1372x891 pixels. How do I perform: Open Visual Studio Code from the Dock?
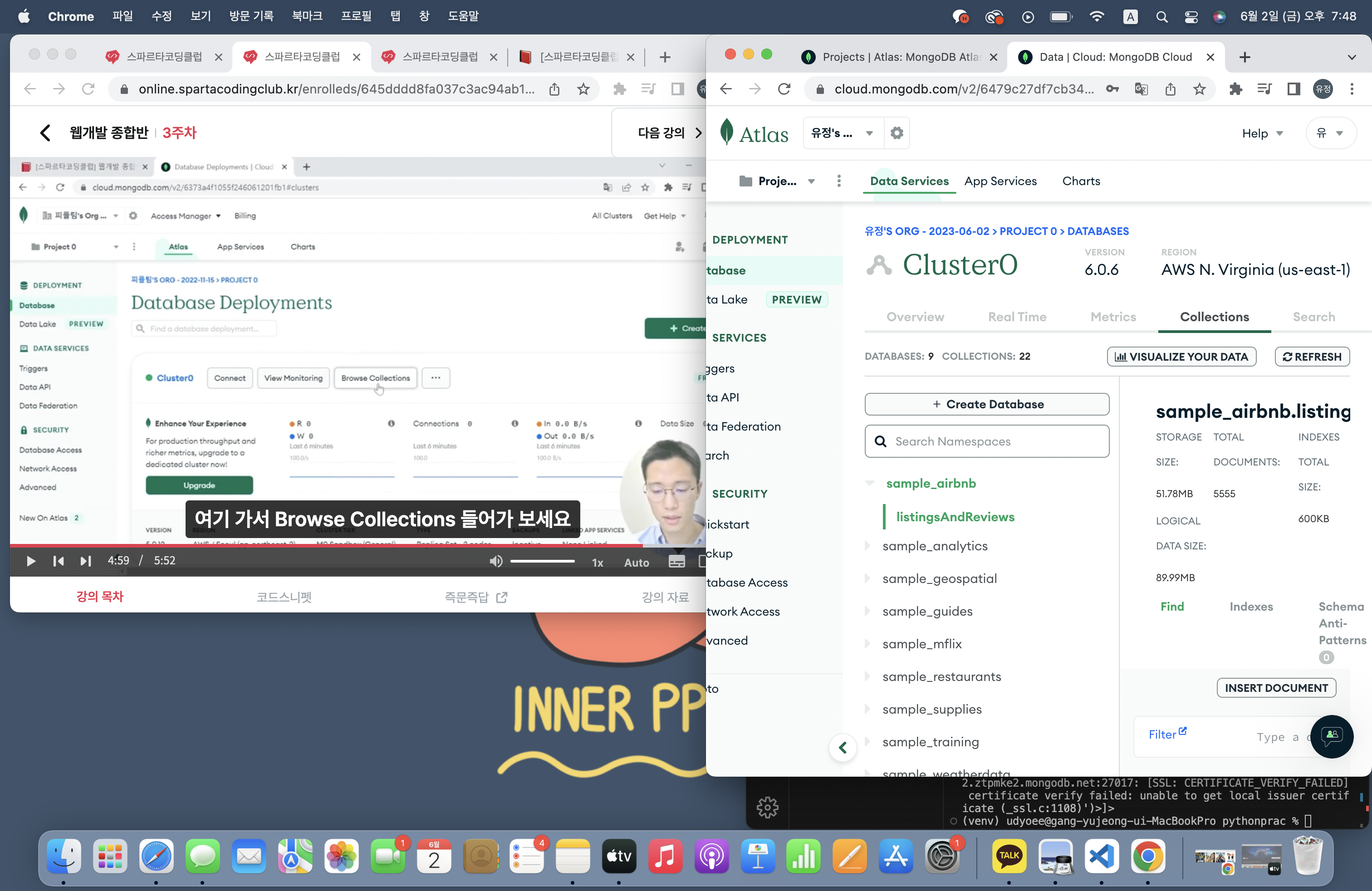point(1101,856)
